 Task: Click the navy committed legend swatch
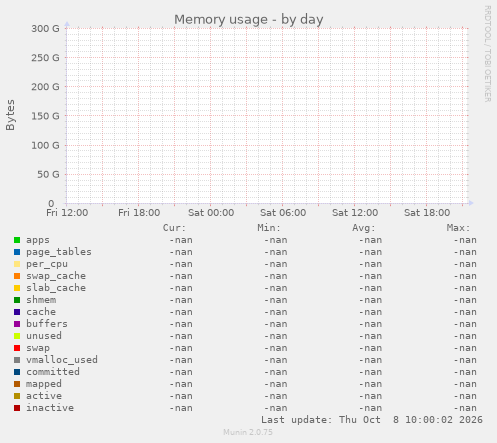17,372
